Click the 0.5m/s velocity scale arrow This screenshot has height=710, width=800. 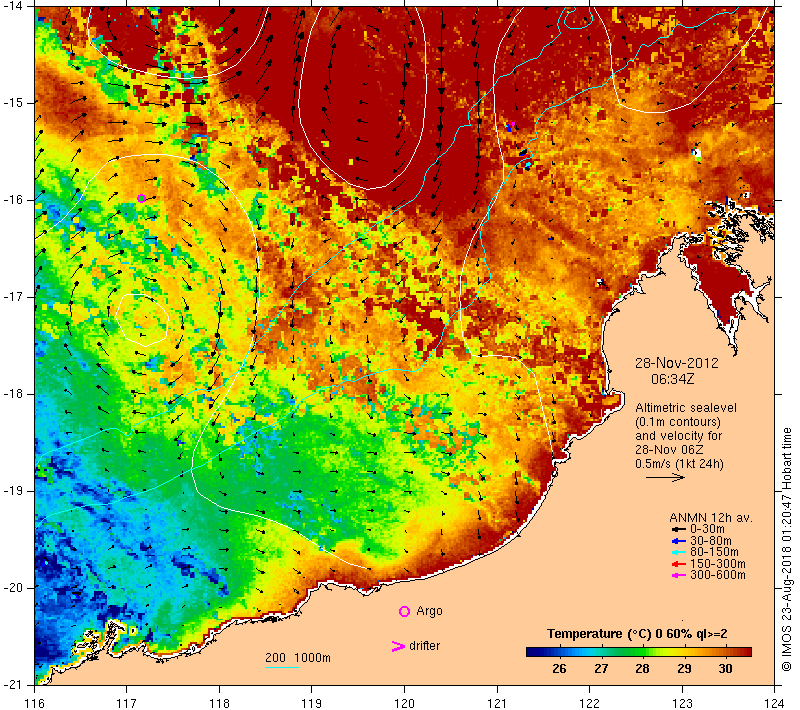[665, 477]
